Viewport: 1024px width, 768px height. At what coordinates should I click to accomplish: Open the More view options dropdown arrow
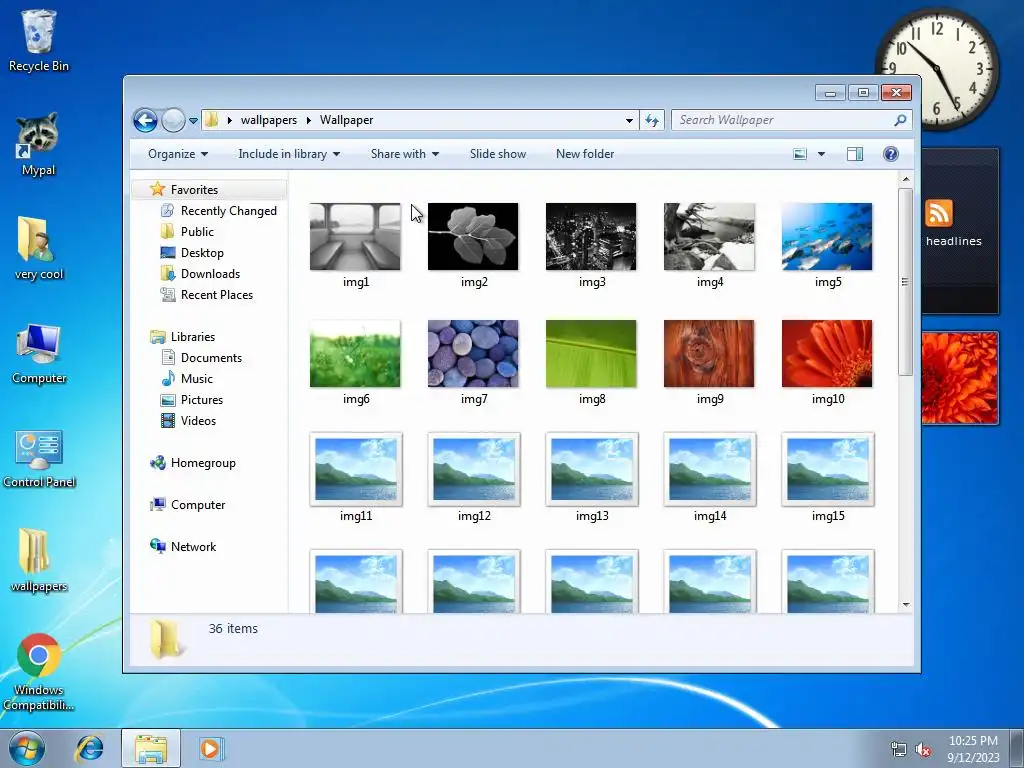[822, 154]
